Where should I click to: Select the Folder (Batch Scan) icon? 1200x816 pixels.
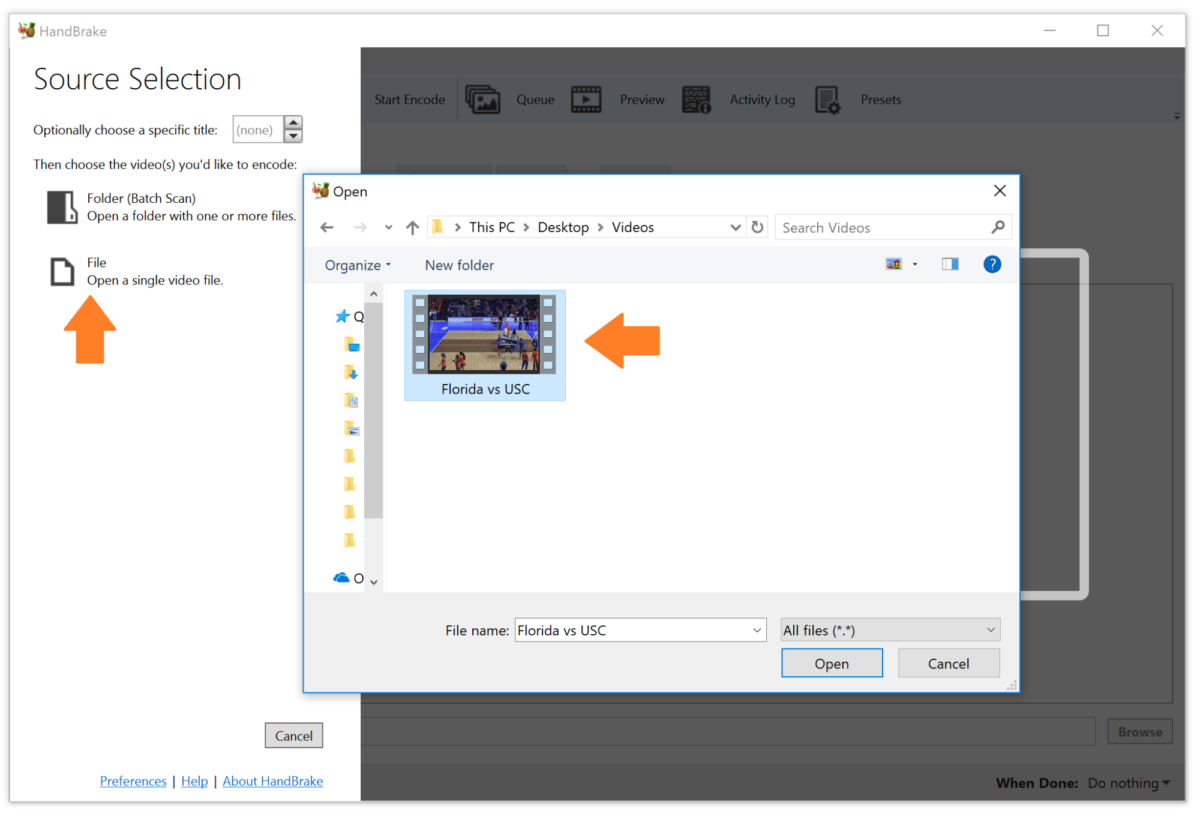(x=62, y=207)
